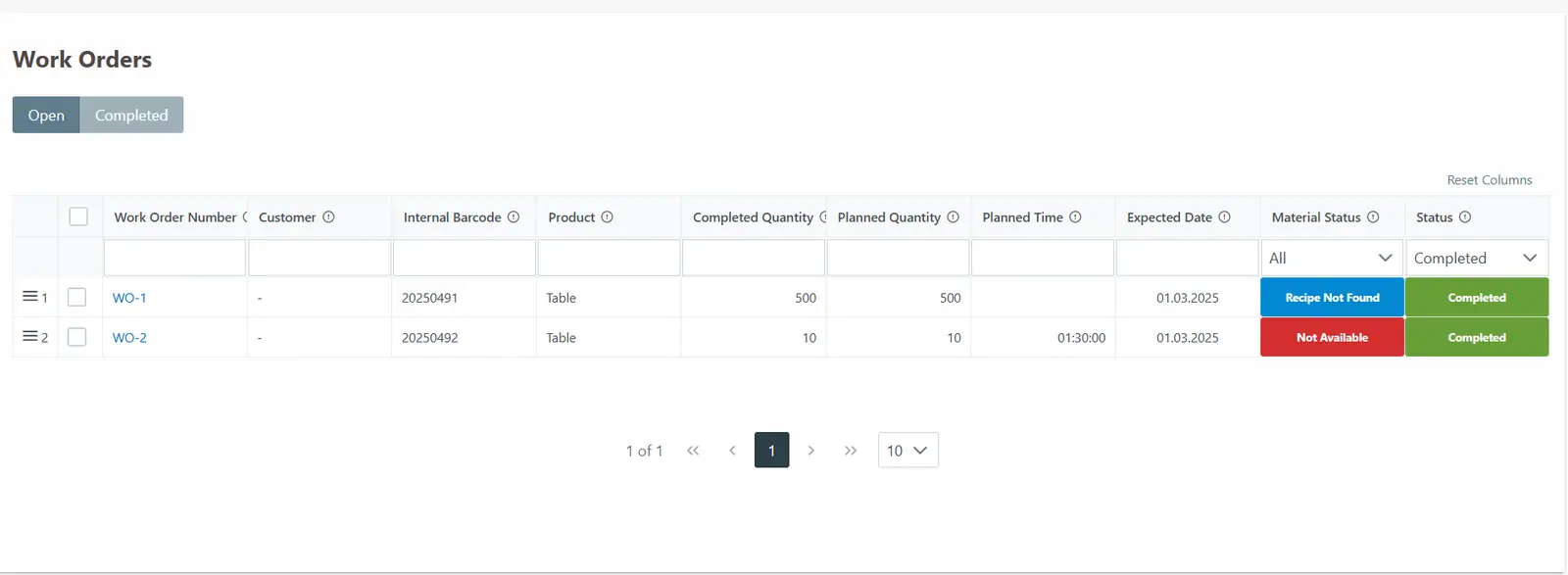The height and width of the screenshot is (575, 1568).
Task: Focus Product filter input field
Action: pyautogui.click(x=609, y=258)
